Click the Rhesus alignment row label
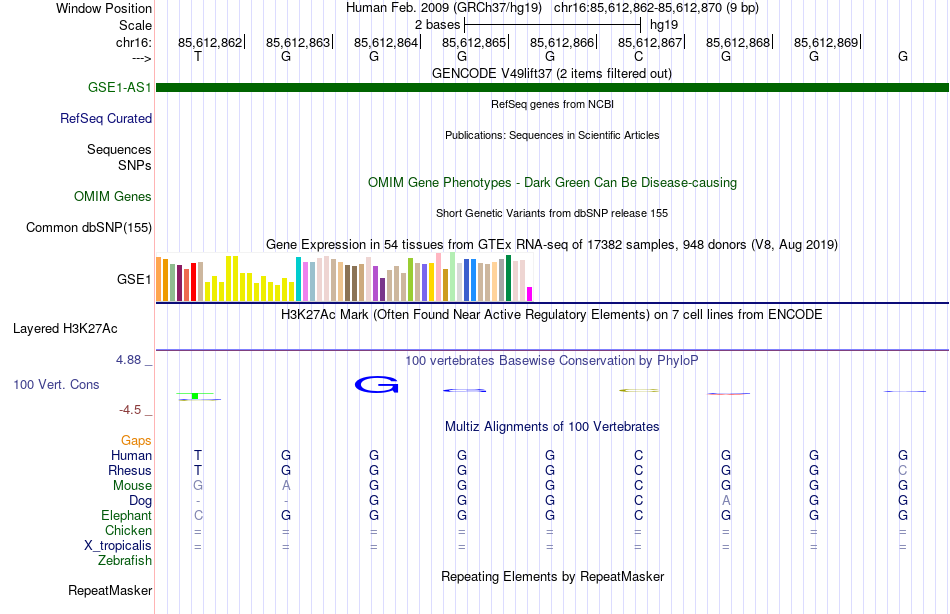The image size is (950, 614). coord(130,470)
